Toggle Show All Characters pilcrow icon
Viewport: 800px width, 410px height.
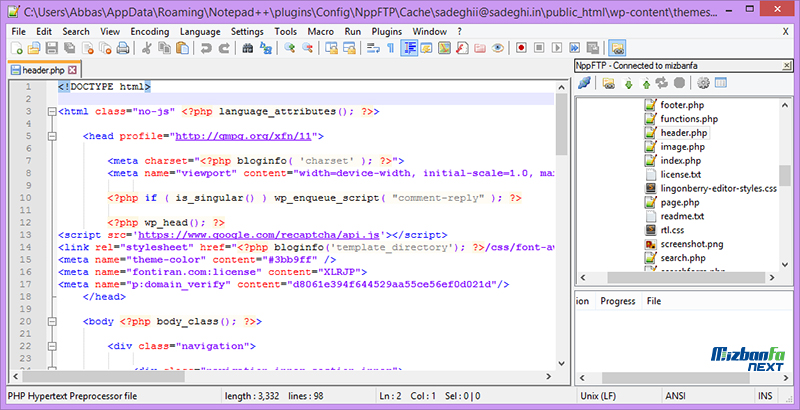pyautogui.click(x=390, y=48)
